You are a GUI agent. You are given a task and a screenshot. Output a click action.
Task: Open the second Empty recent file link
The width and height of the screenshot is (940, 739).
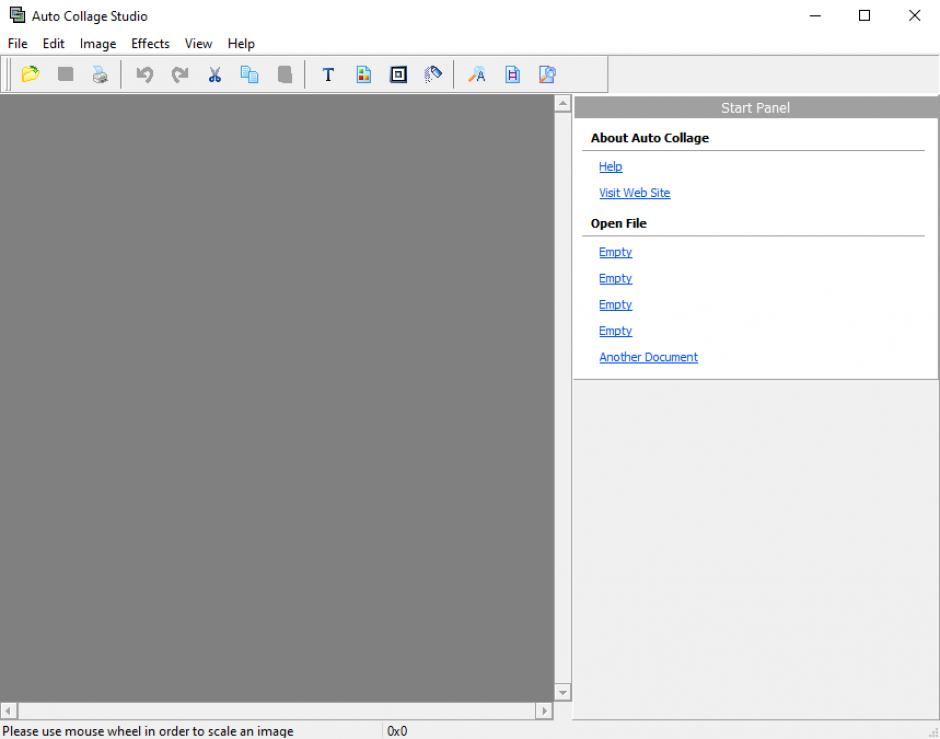coord(615,279)
